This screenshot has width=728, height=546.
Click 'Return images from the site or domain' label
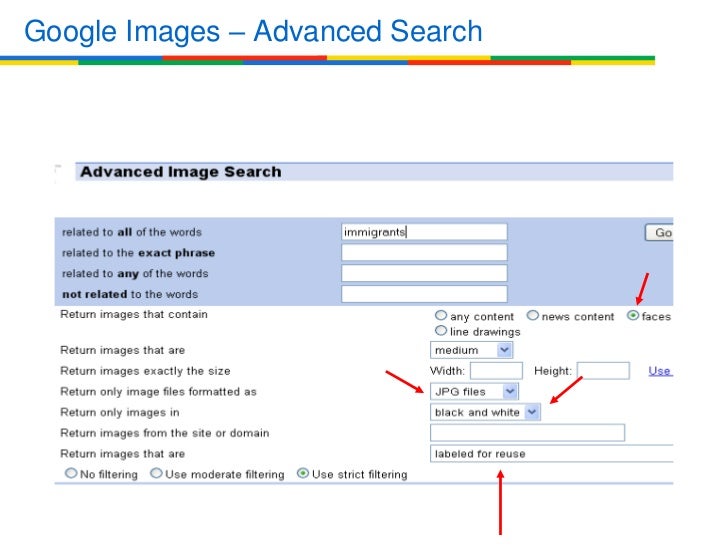165,433
